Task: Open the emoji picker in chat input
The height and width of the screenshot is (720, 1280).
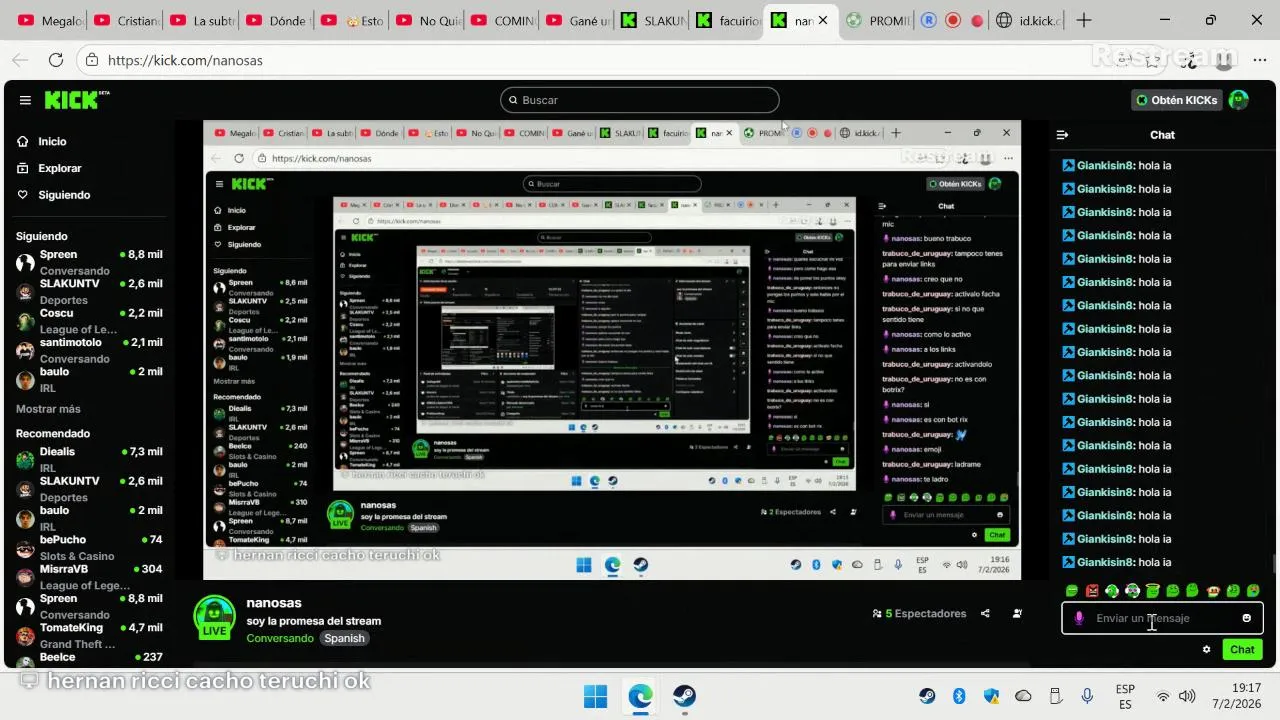Action: [x=1246, y=618]
